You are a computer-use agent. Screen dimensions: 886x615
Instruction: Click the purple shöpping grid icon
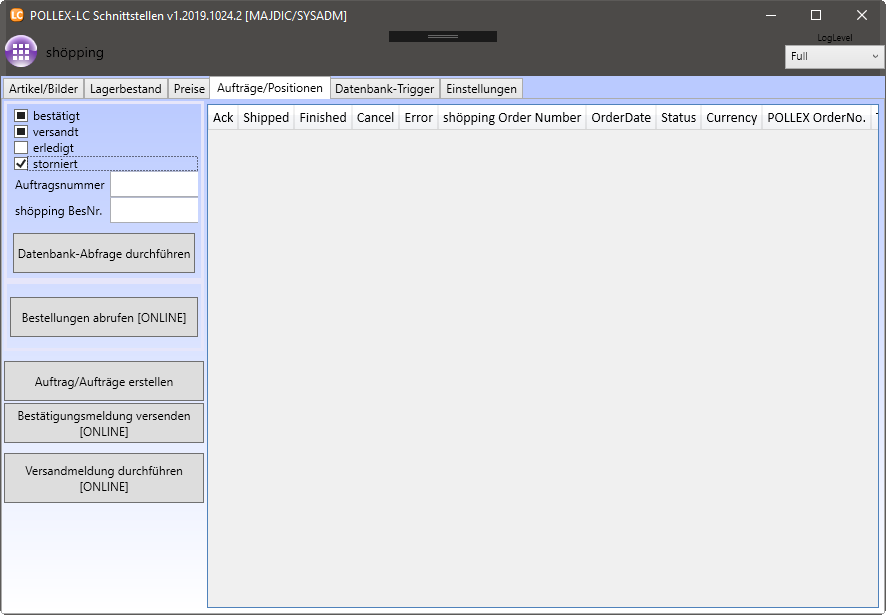tap(21, 52)
